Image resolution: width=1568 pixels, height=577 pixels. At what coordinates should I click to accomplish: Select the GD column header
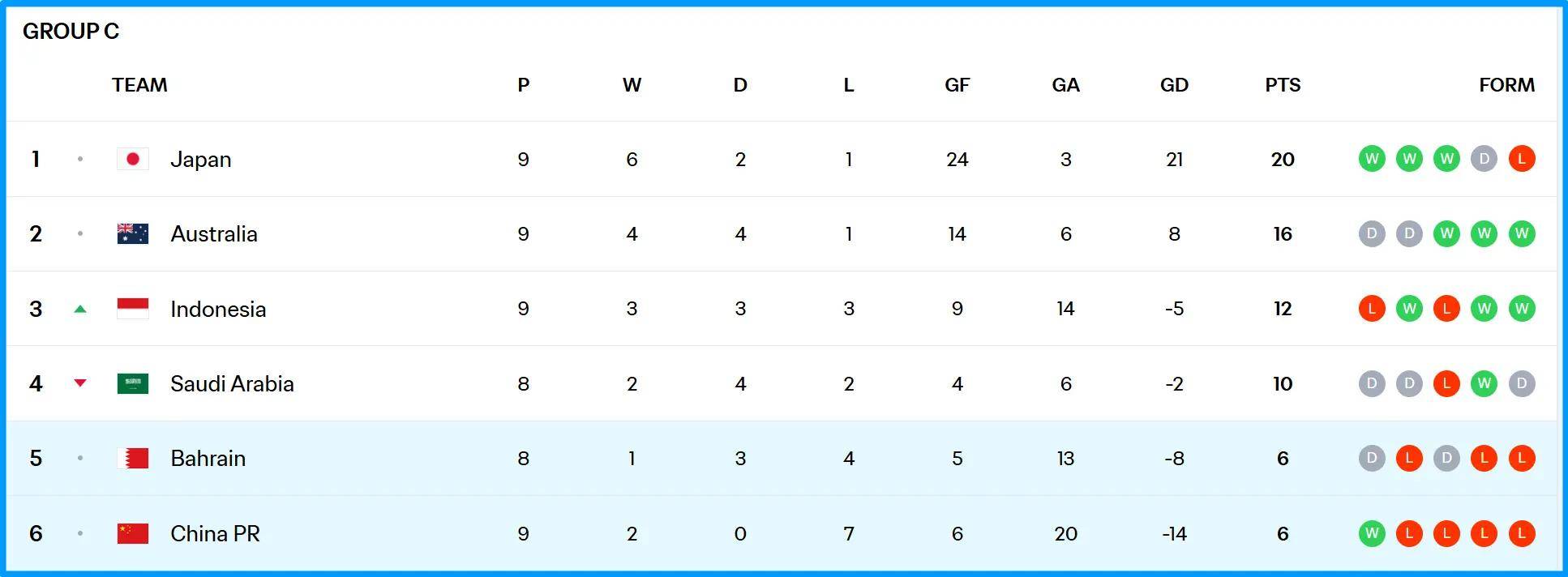tap(1174, 85)
